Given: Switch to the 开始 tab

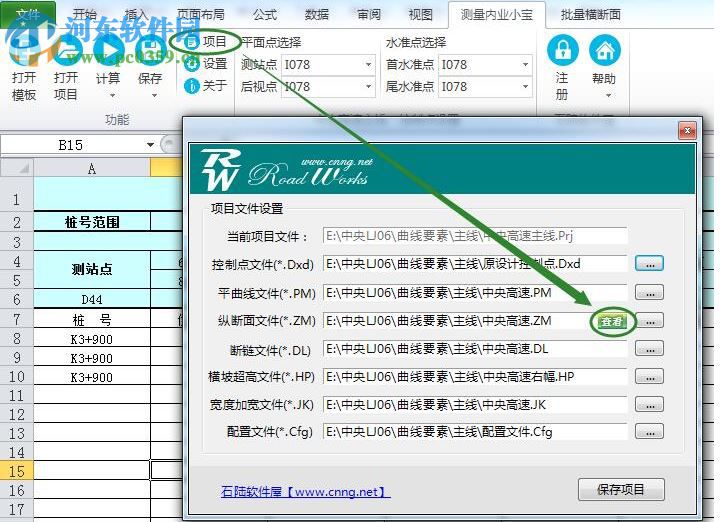Looking at the screenshot, I should (x=85, y=14).
